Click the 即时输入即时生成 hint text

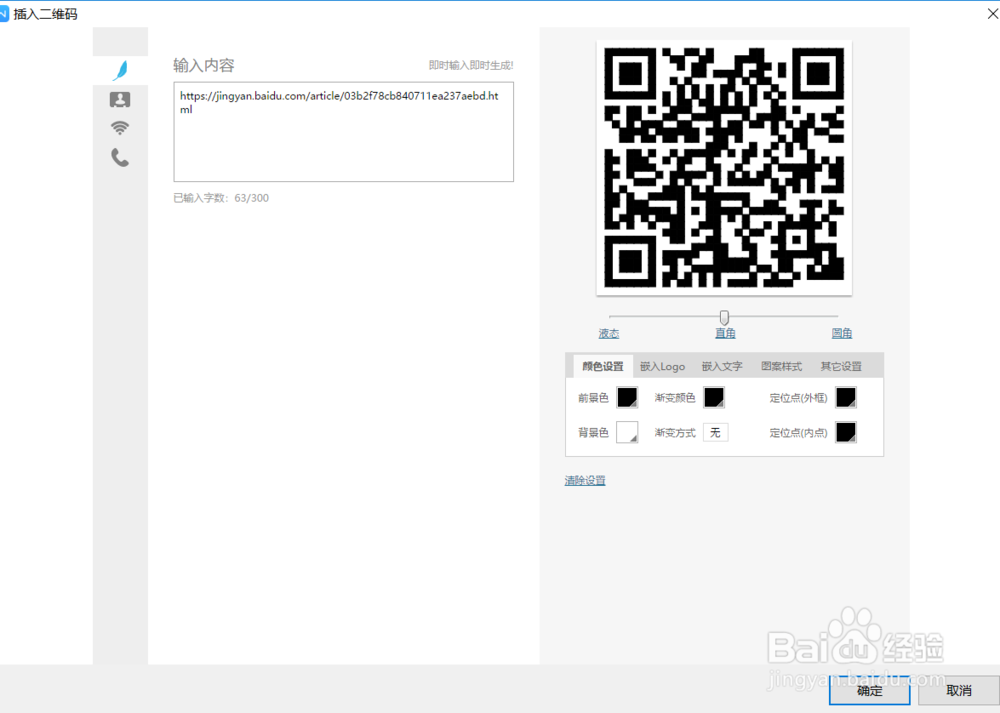[471, 65]
